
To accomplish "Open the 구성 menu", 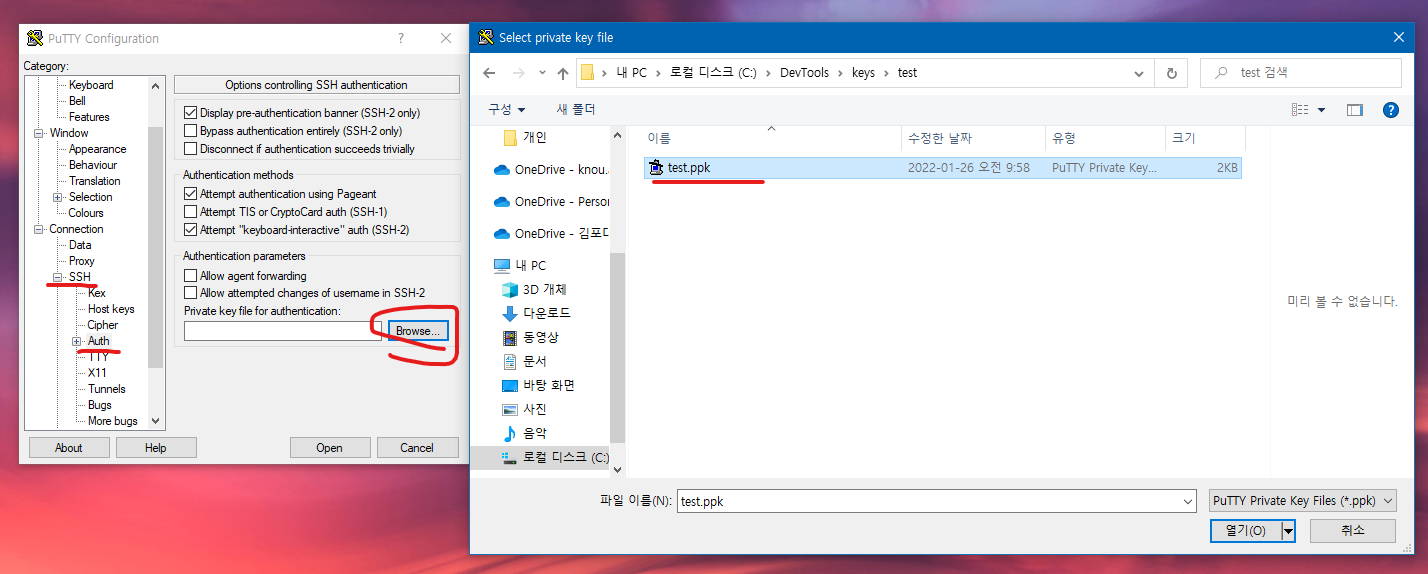I will [506, 109].
